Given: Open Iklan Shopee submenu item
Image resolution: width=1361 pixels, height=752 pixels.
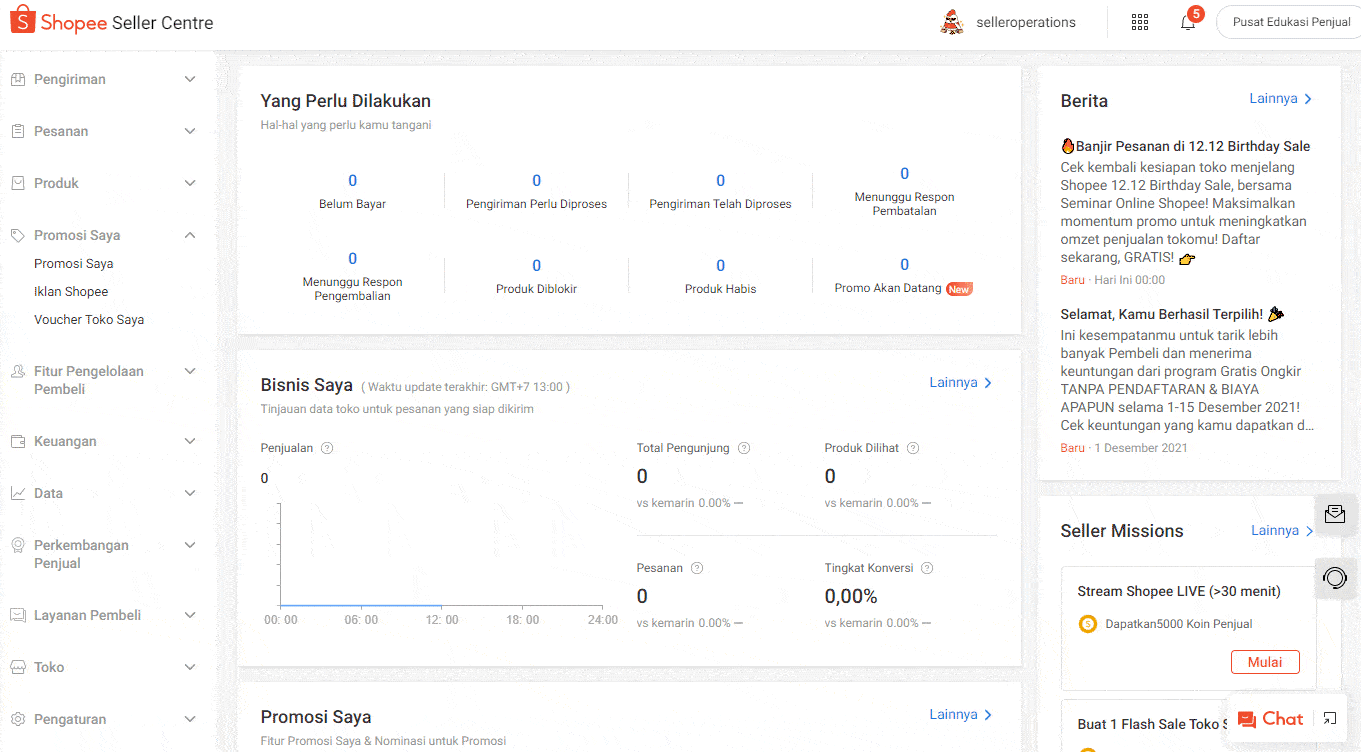Looking at the screenshot, I should coord(71,292).
